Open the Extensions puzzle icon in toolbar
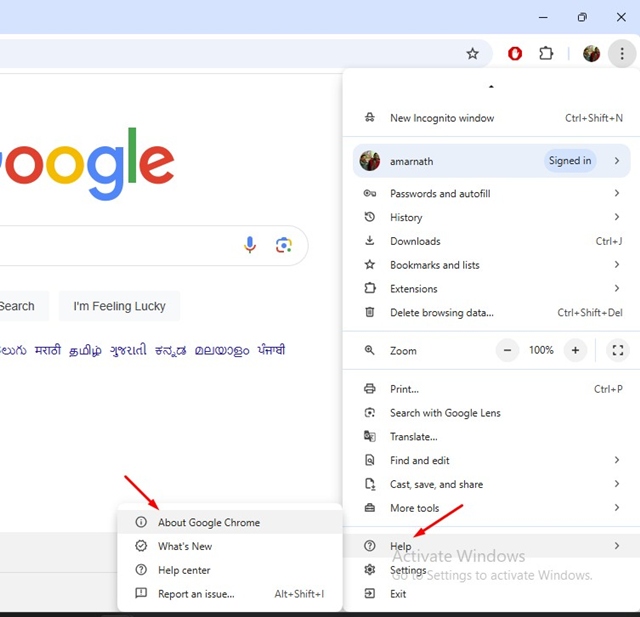The height and width of the screenshot is (617, 640). 546,53
